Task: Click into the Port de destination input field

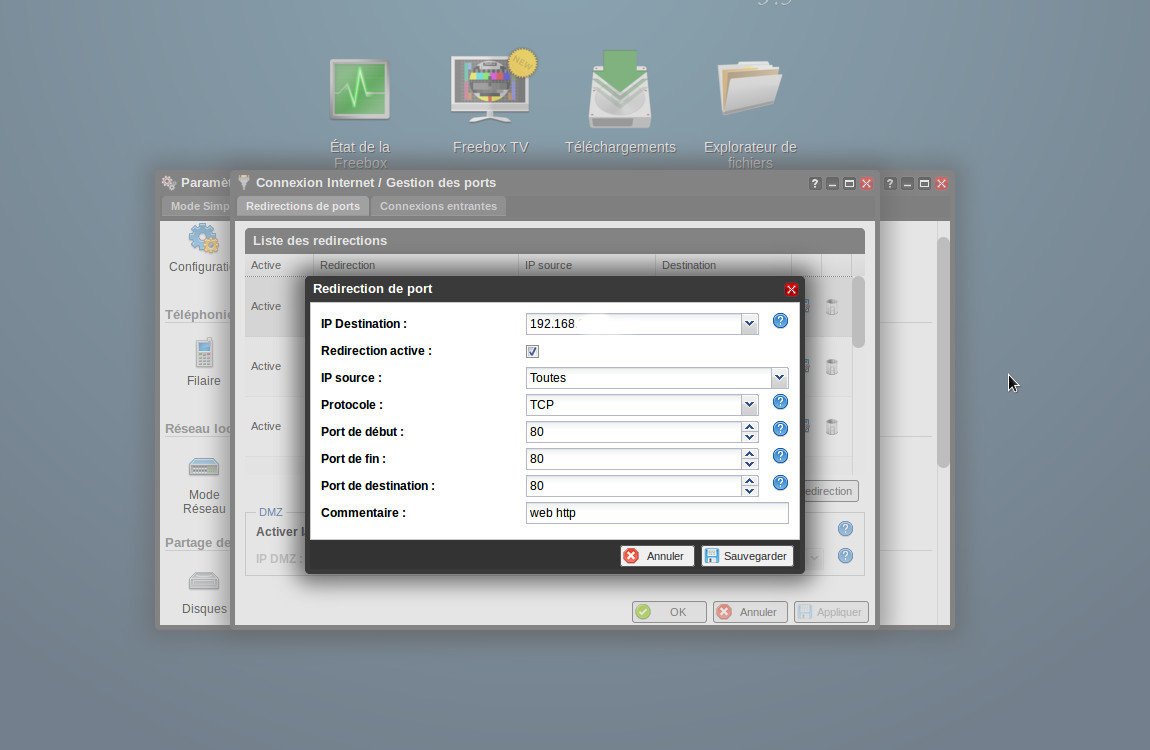Action: (x=634, y=485)
